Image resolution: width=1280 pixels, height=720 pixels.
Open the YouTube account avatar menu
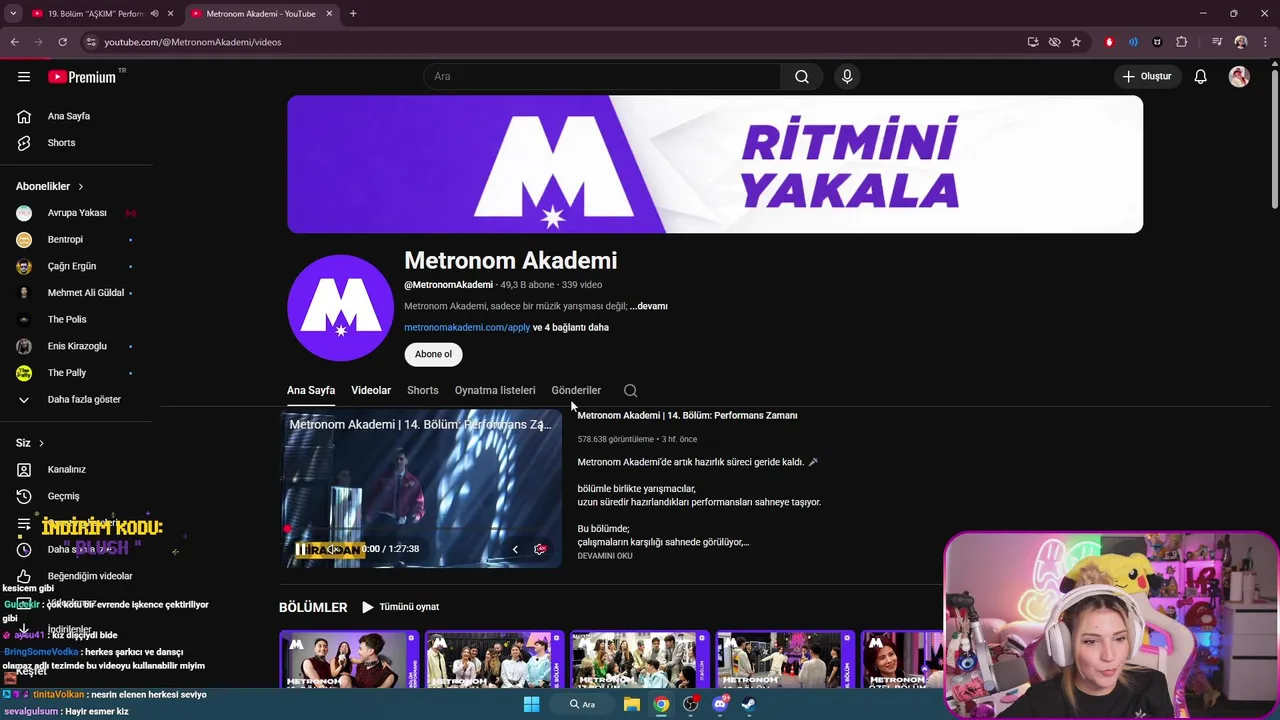pos(1239,77)
